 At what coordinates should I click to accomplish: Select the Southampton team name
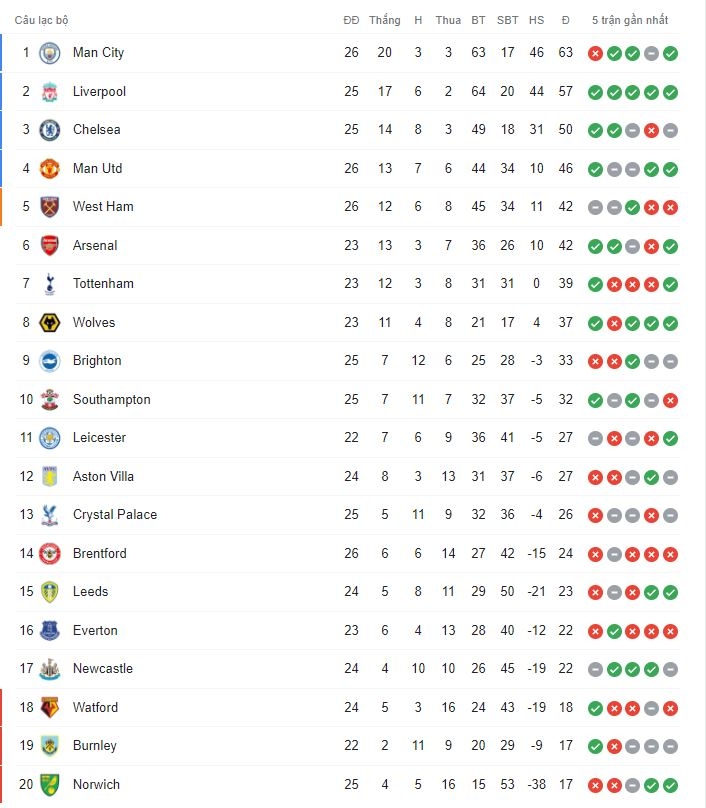pos(112,400)
